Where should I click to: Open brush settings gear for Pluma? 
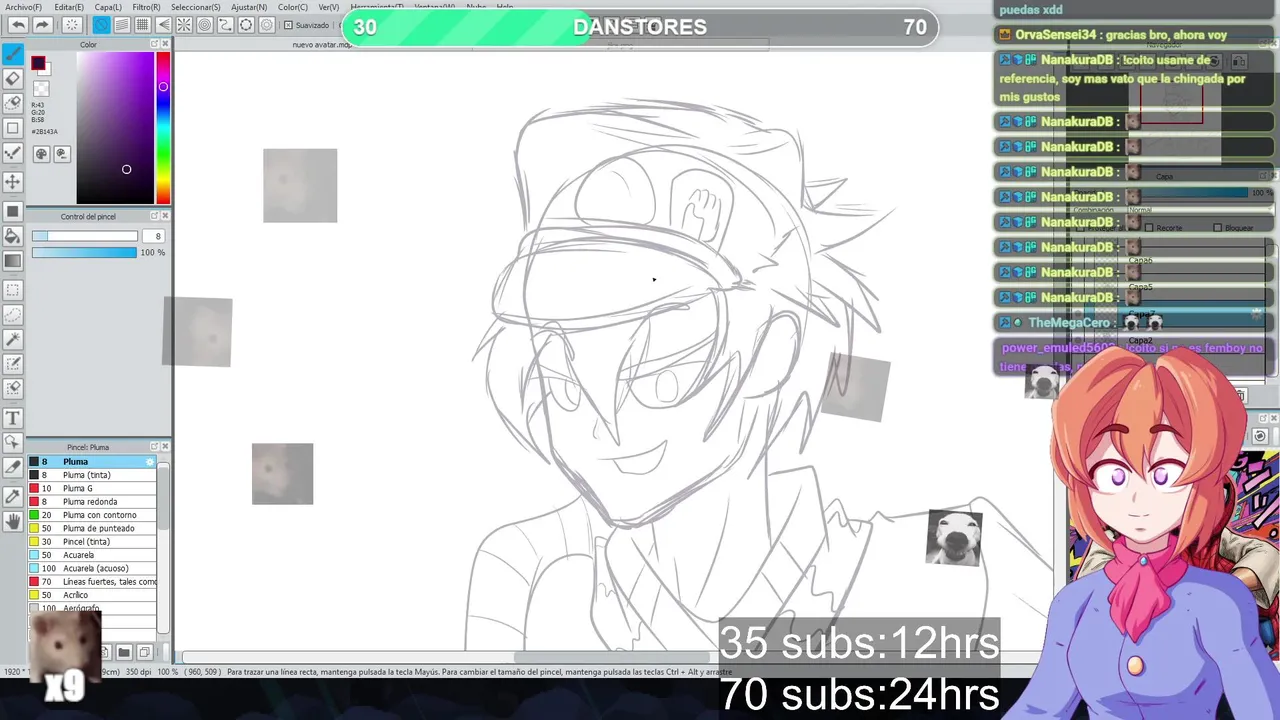tap(150, 462)
